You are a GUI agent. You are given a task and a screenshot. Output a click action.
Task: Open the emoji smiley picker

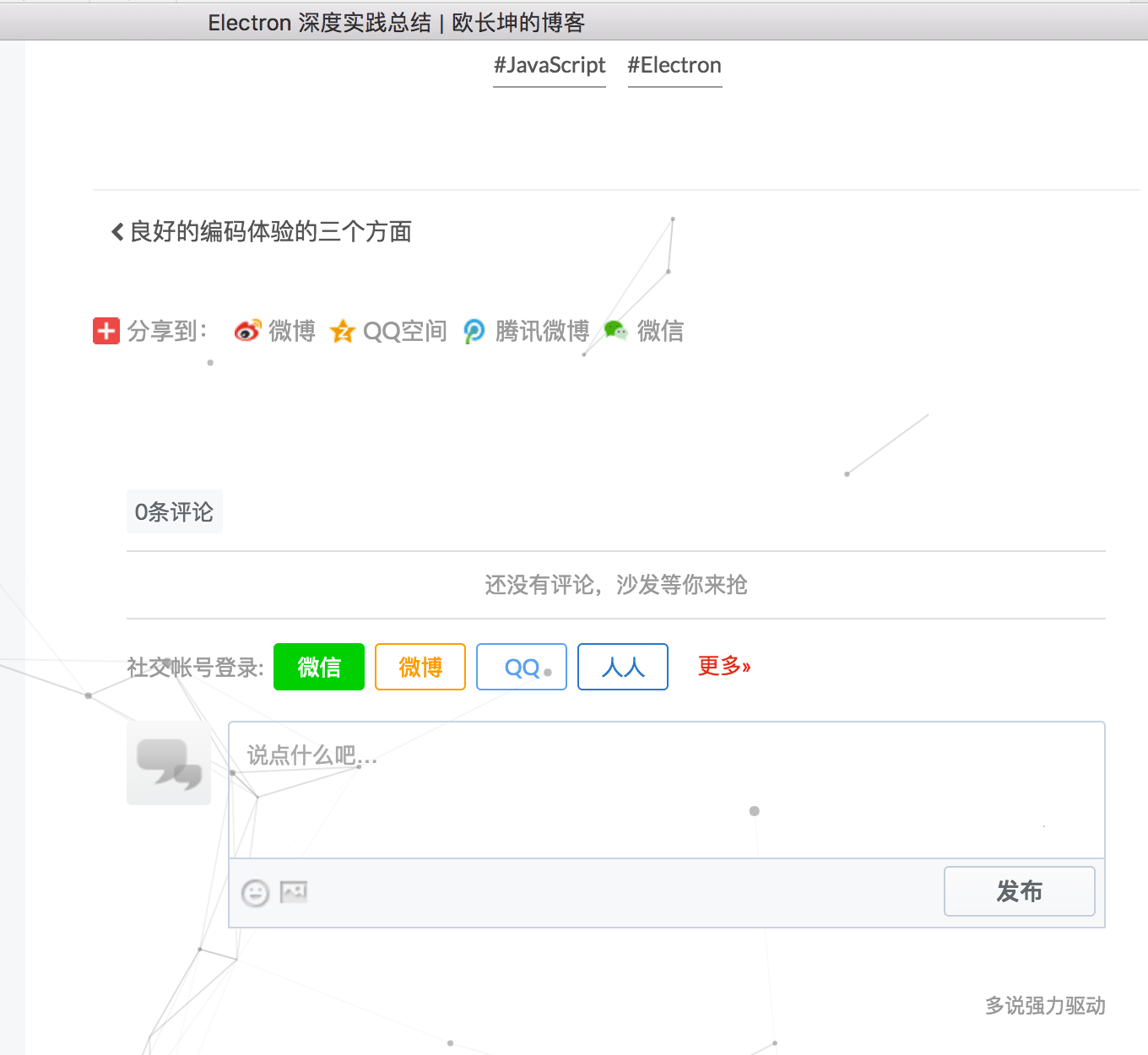click(x=255, y=892)
